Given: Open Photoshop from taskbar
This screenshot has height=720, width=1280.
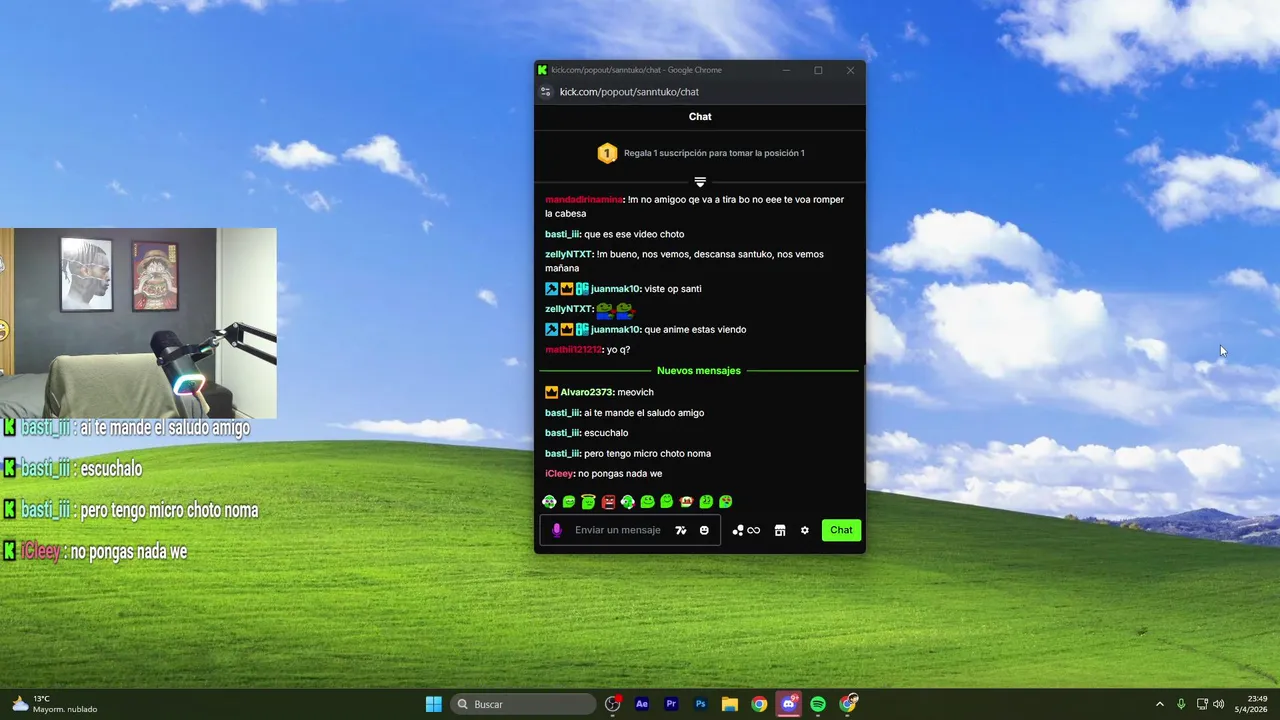Looking at the screenshot, I should 701,704.
